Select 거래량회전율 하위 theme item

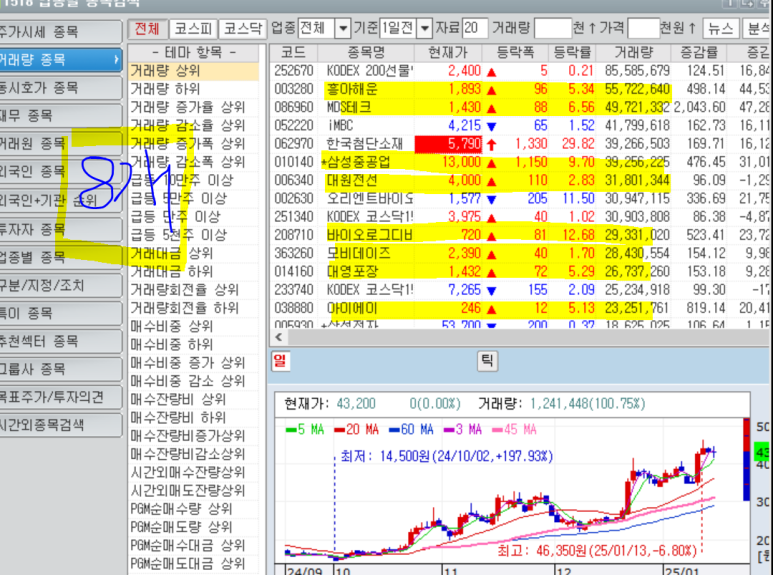pos(194,308)
